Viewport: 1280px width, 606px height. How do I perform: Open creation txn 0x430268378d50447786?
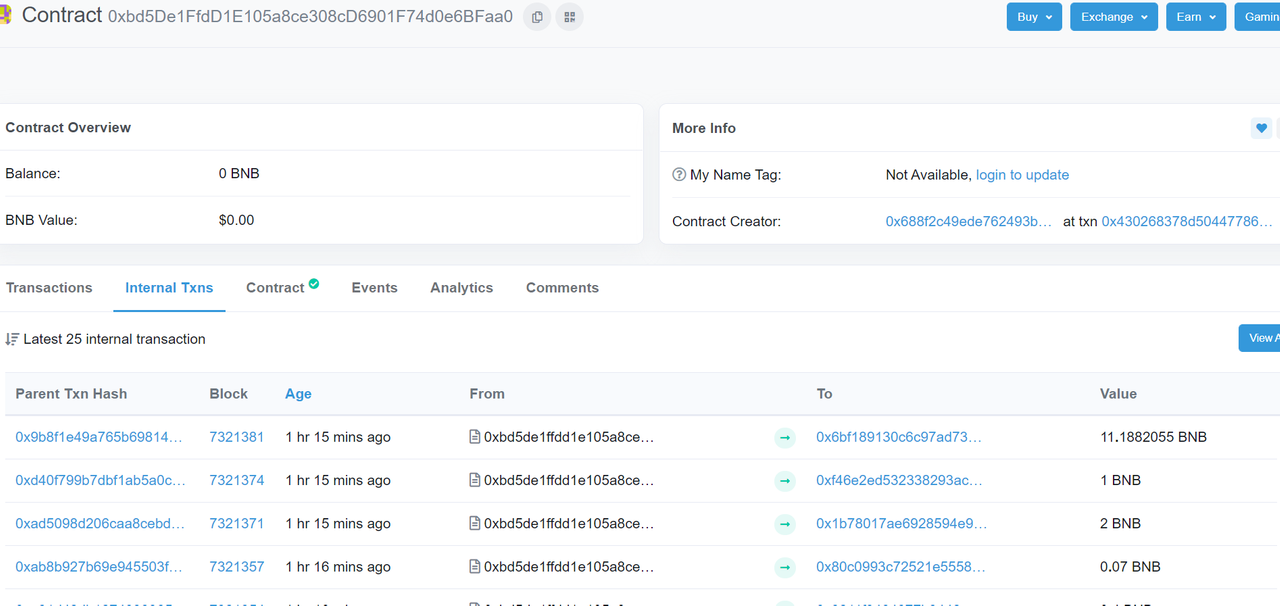click(1187, 221)
